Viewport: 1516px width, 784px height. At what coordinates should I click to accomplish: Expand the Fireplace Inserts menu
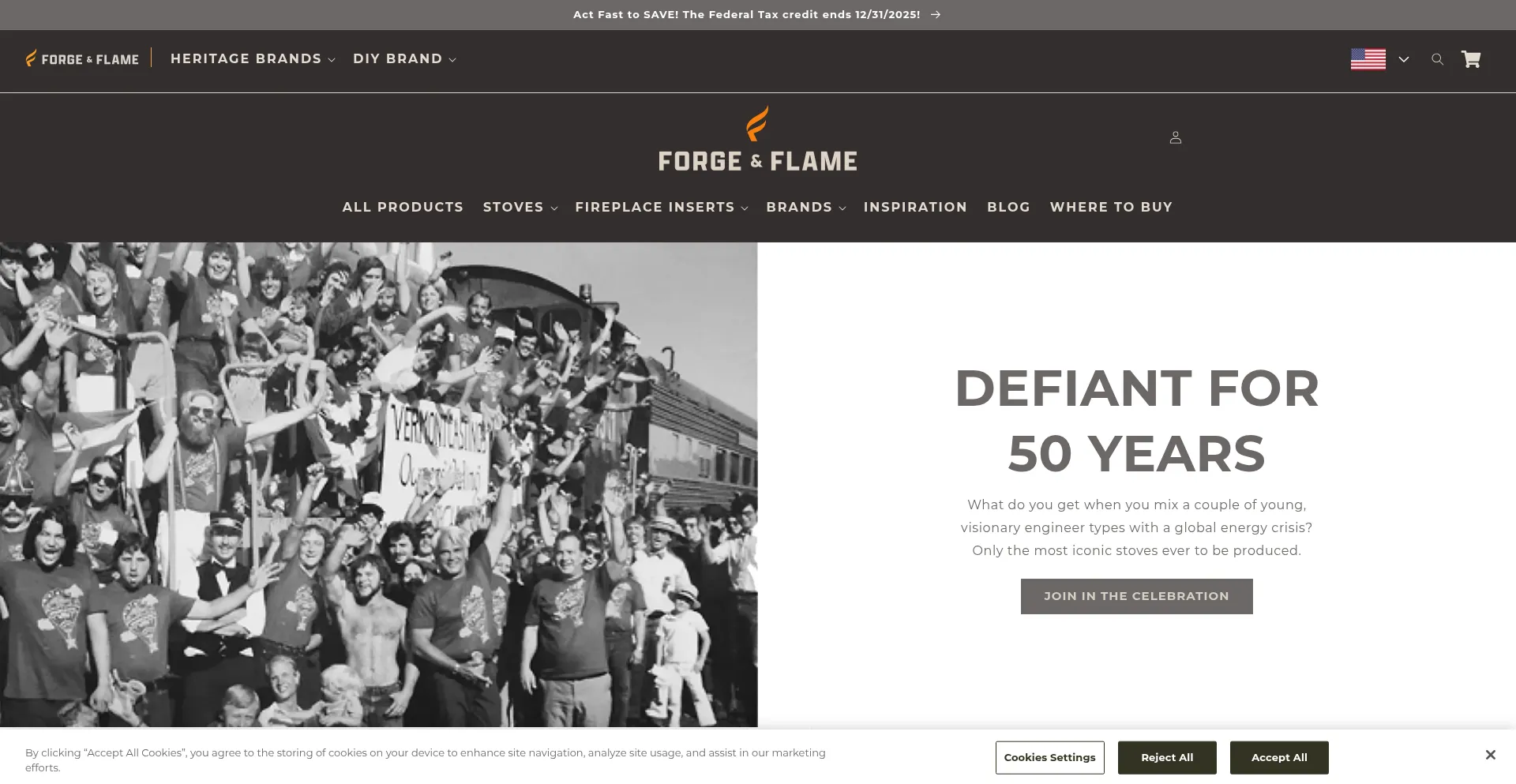[x=662, y=207]
